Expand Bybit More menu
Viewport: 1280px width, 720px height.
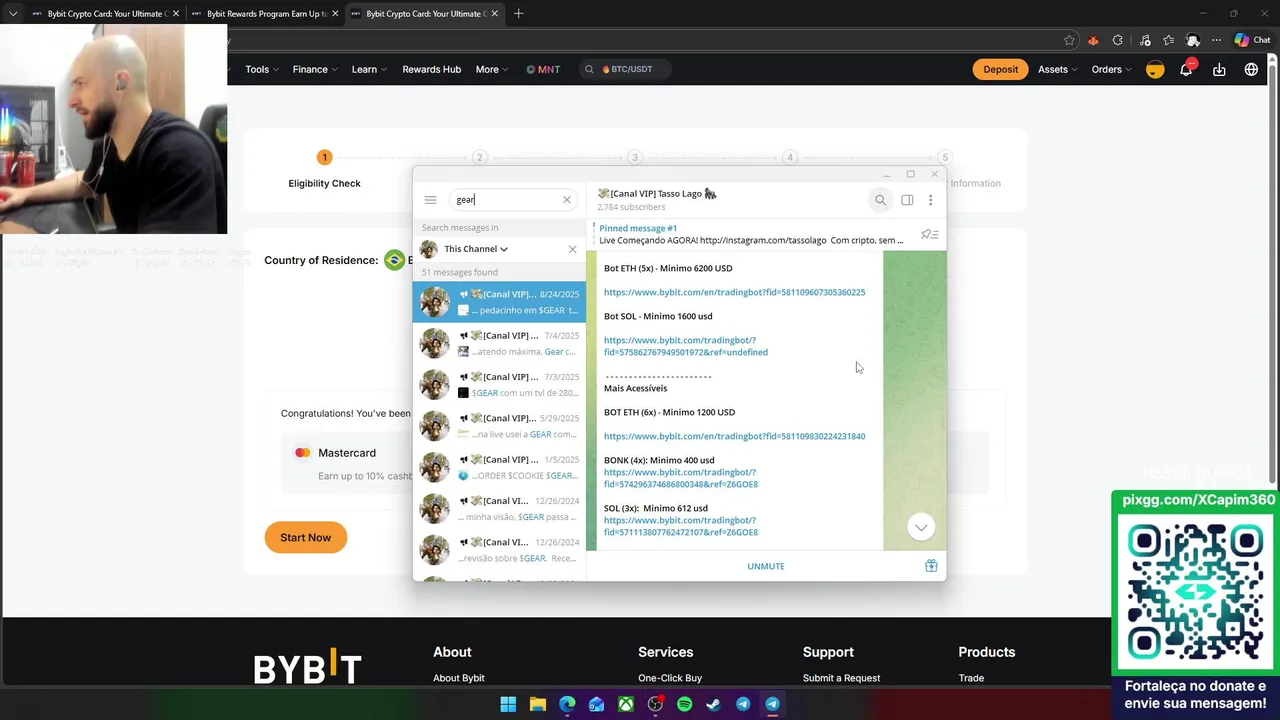click(x=492, y=69)
